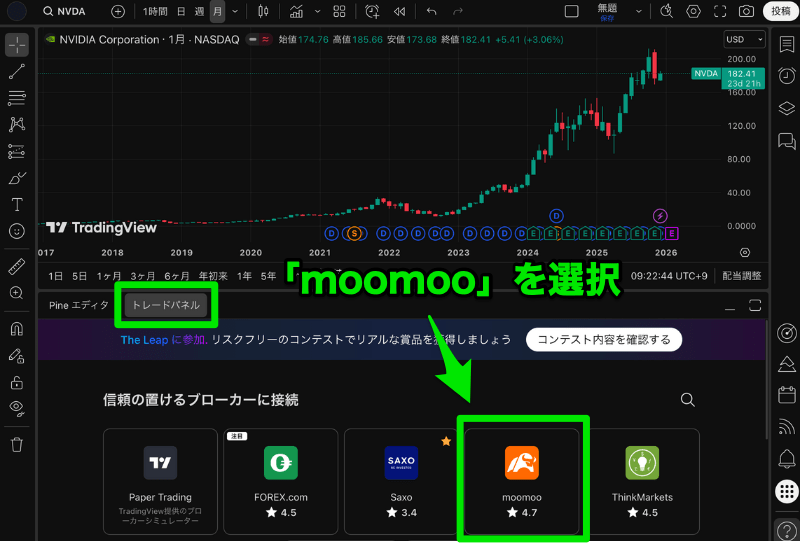Toggle 配当調整 dividend adjustment

pyautogui.click(x=742, y=276)
